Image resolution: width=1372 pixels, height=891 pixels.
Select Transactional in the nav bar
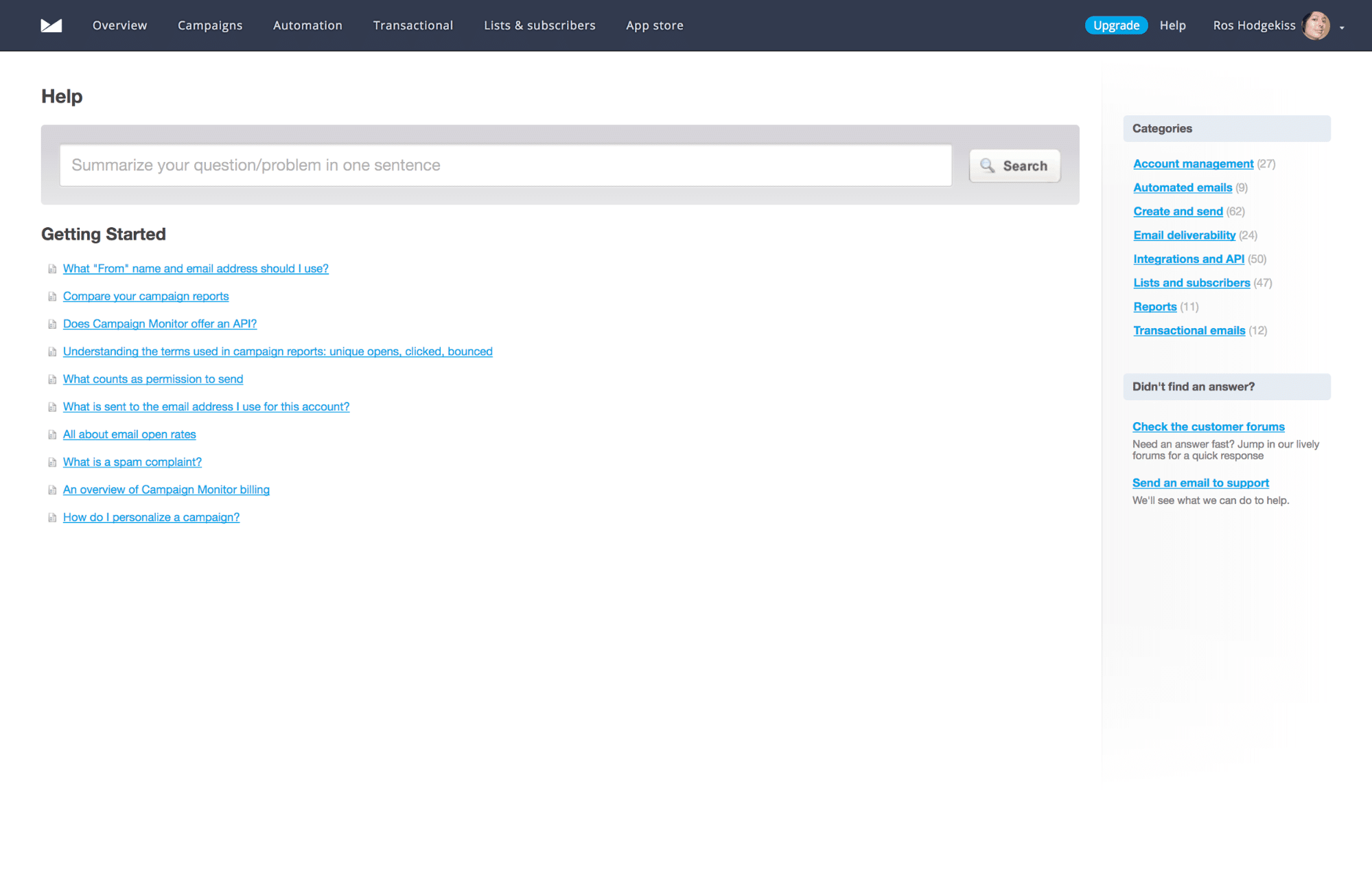(x=413, y=25)
